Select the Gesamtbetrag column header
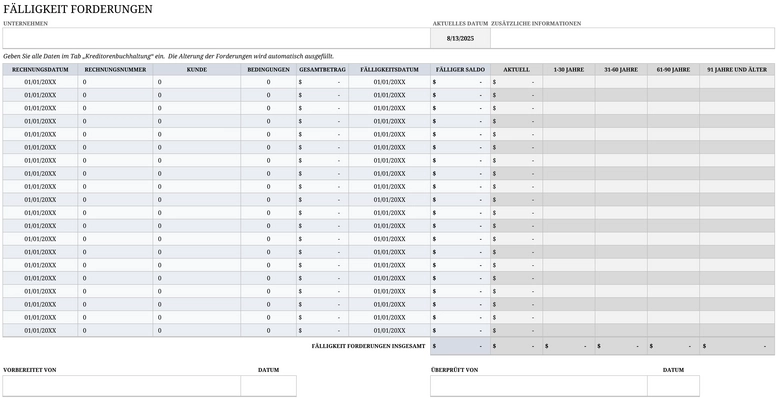The image size is (777, 399). click(323, 69)
